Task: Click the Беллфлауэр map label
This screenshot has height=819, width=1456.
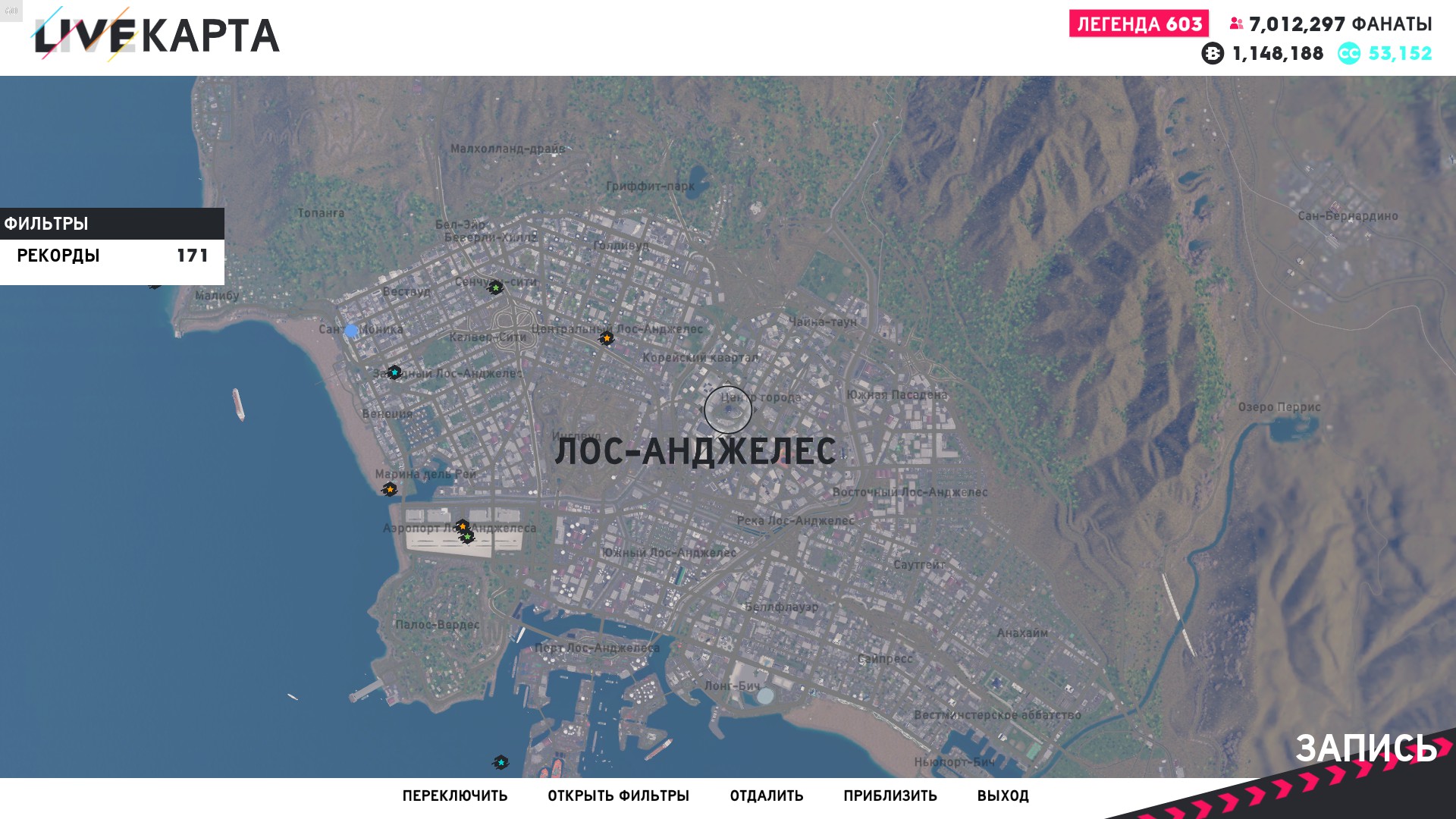Action: point(781,607)
